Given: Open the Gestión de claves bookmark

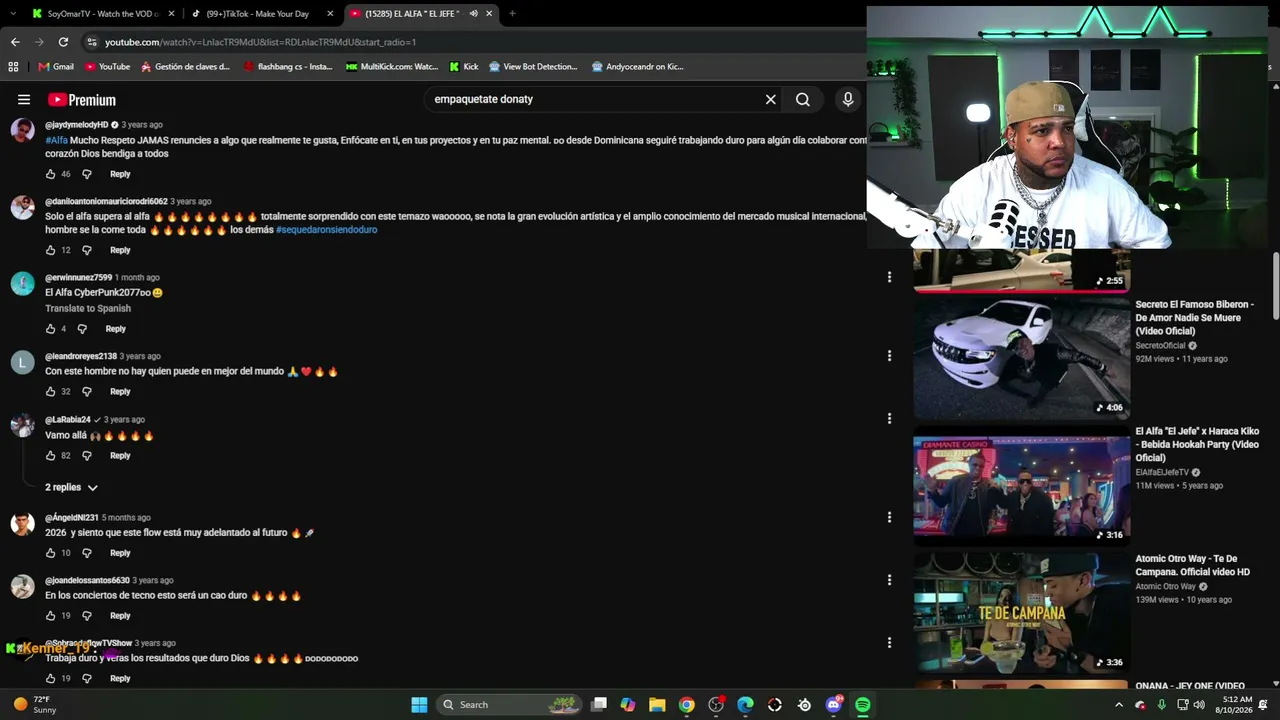Looking at the screenshot, I should tap(185, 67).
